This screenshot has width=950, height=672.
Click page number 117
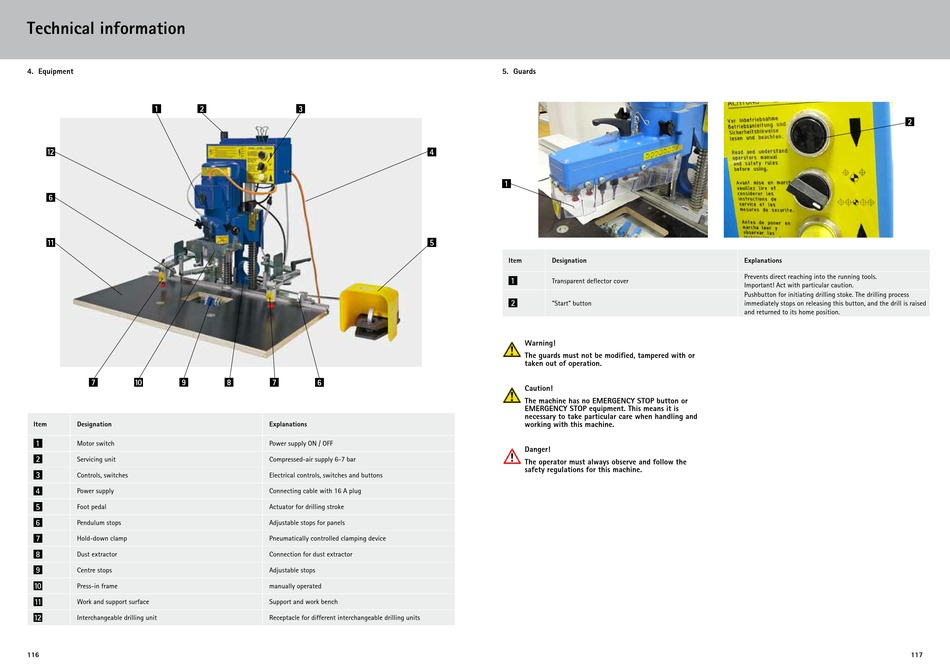click(917, 654)
